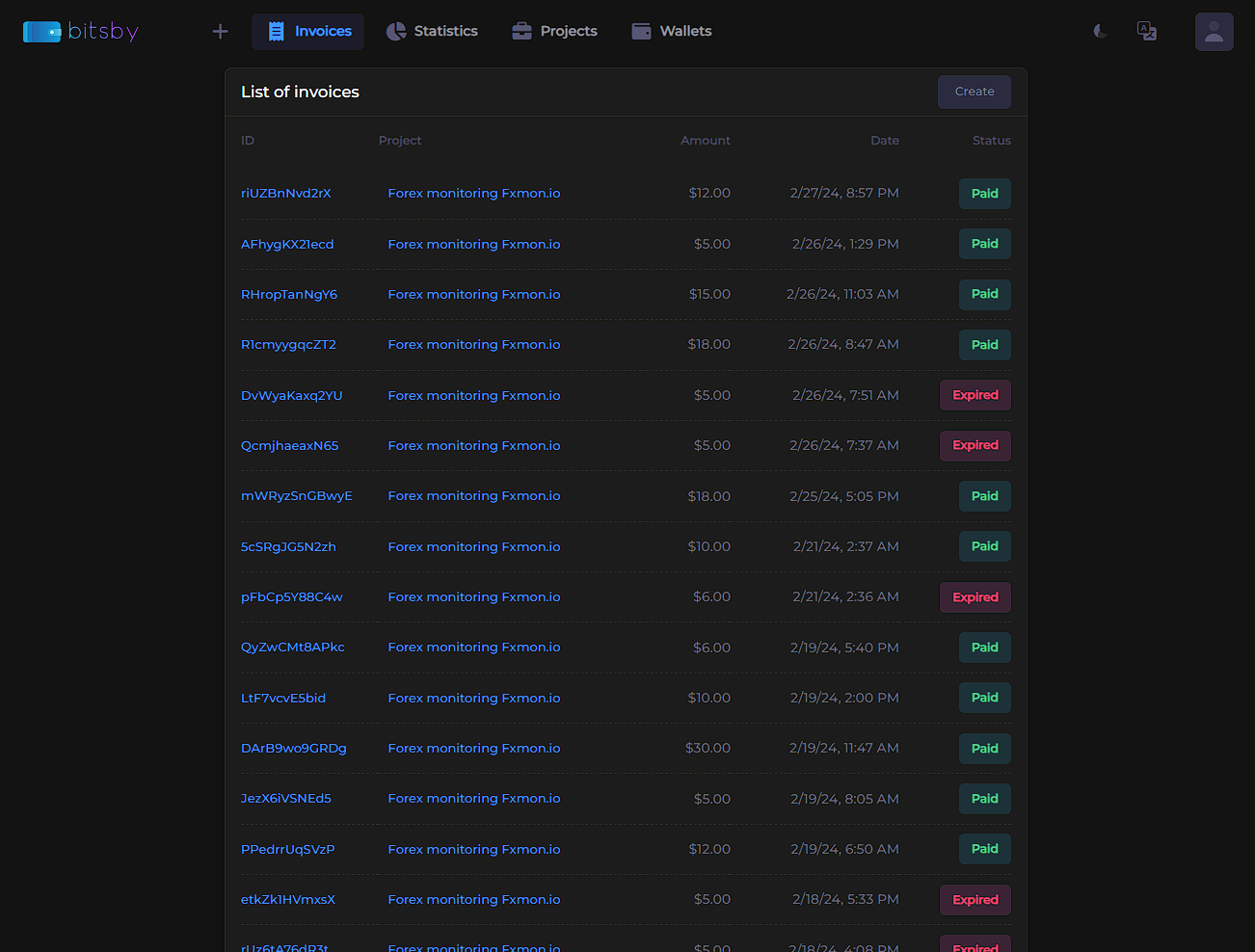Open the Statistics tab
The image size is (1255, 952).
432,32
